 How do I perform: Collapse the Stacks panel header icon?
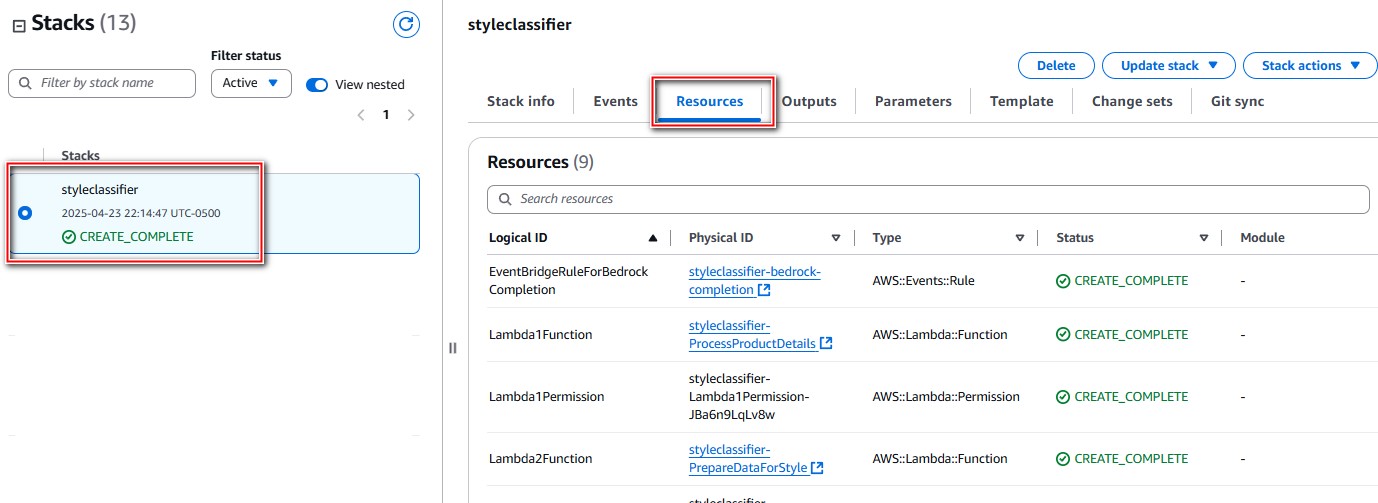pos(18,25)
